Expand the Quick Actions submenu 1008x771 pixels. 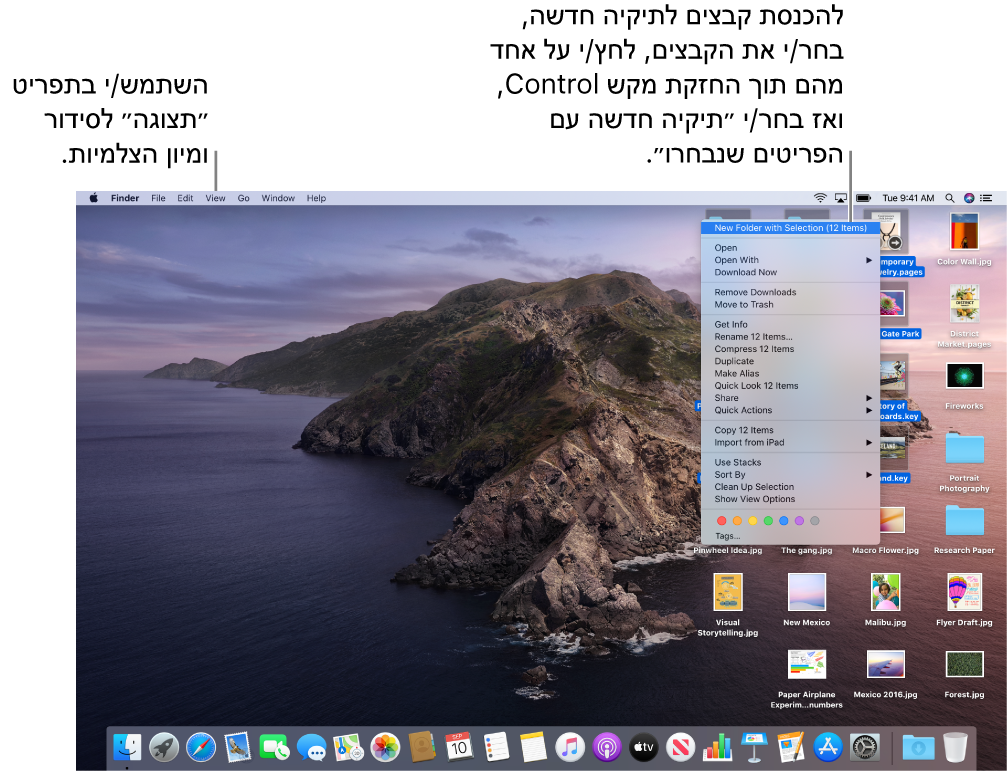tap(790, 410)
